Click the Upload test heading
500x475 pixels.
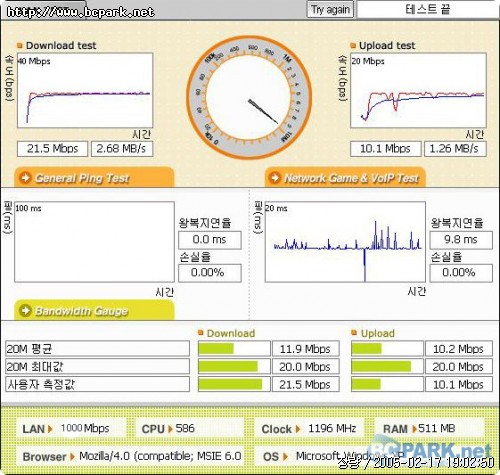[387, 45]
